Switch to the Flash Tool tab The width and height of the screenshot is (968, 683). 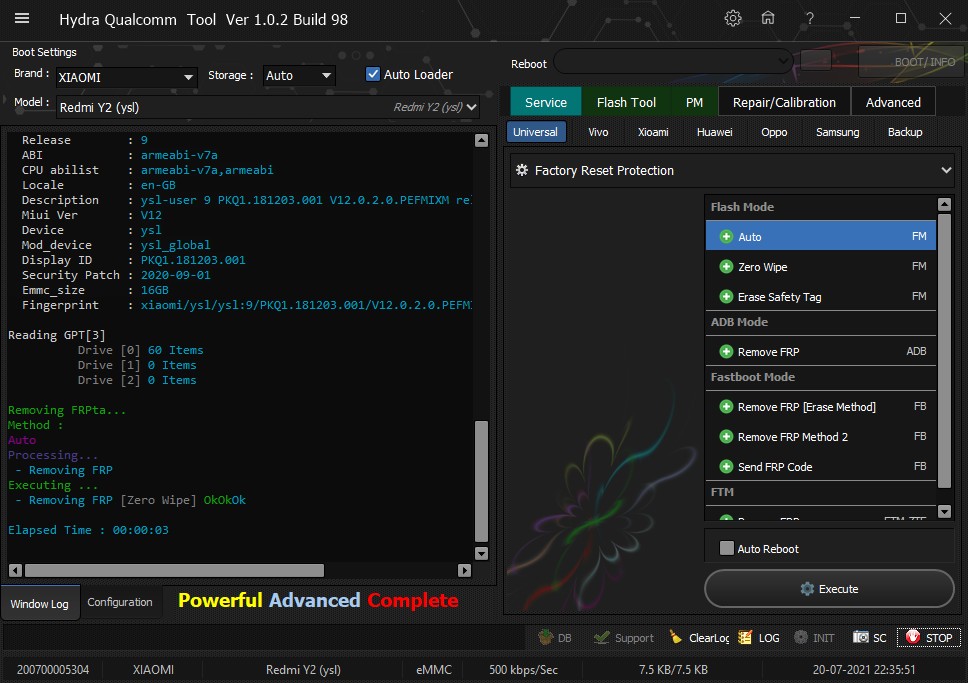(x=626, y=102)
